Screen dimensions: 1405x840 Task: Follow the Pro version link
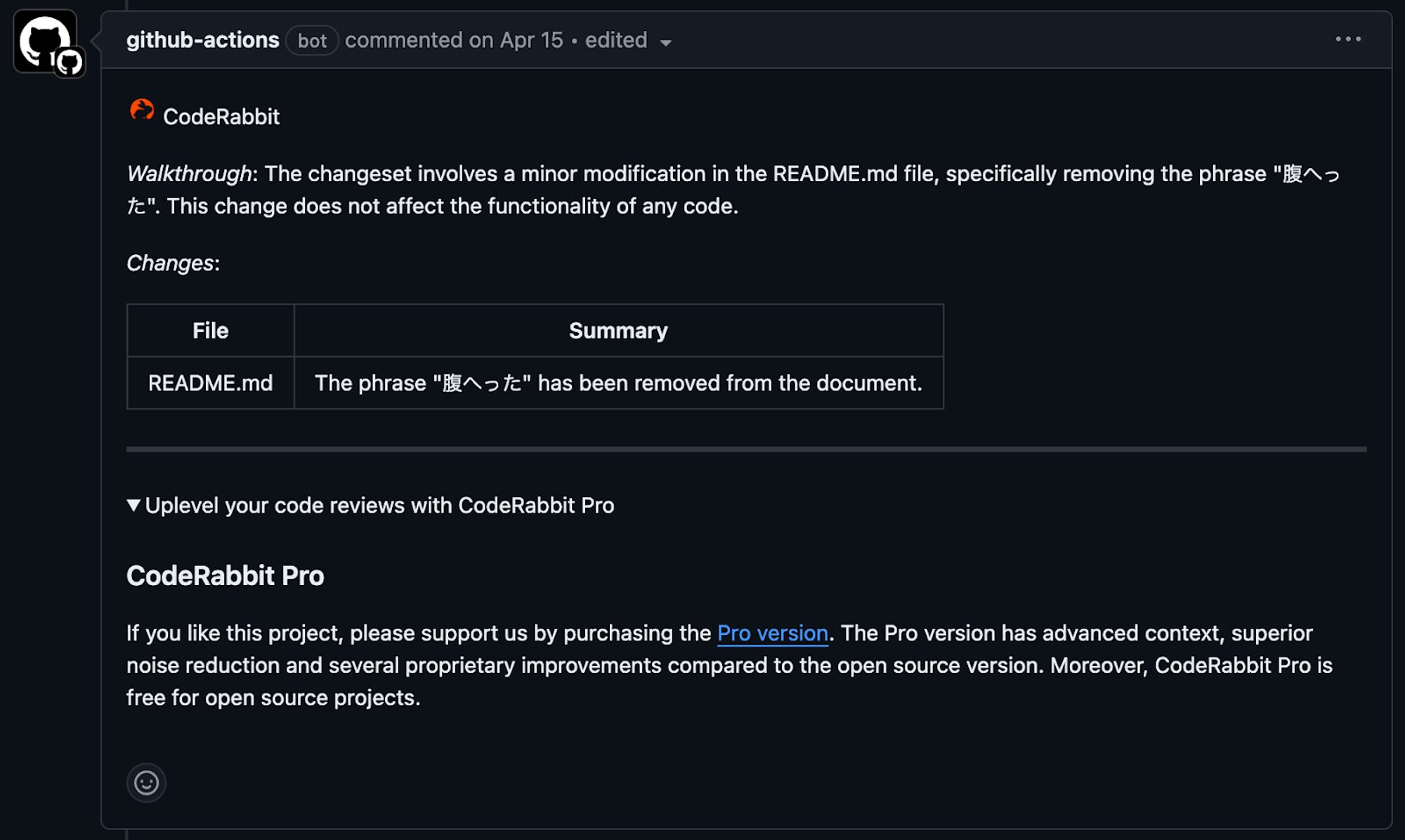[772, 633]
